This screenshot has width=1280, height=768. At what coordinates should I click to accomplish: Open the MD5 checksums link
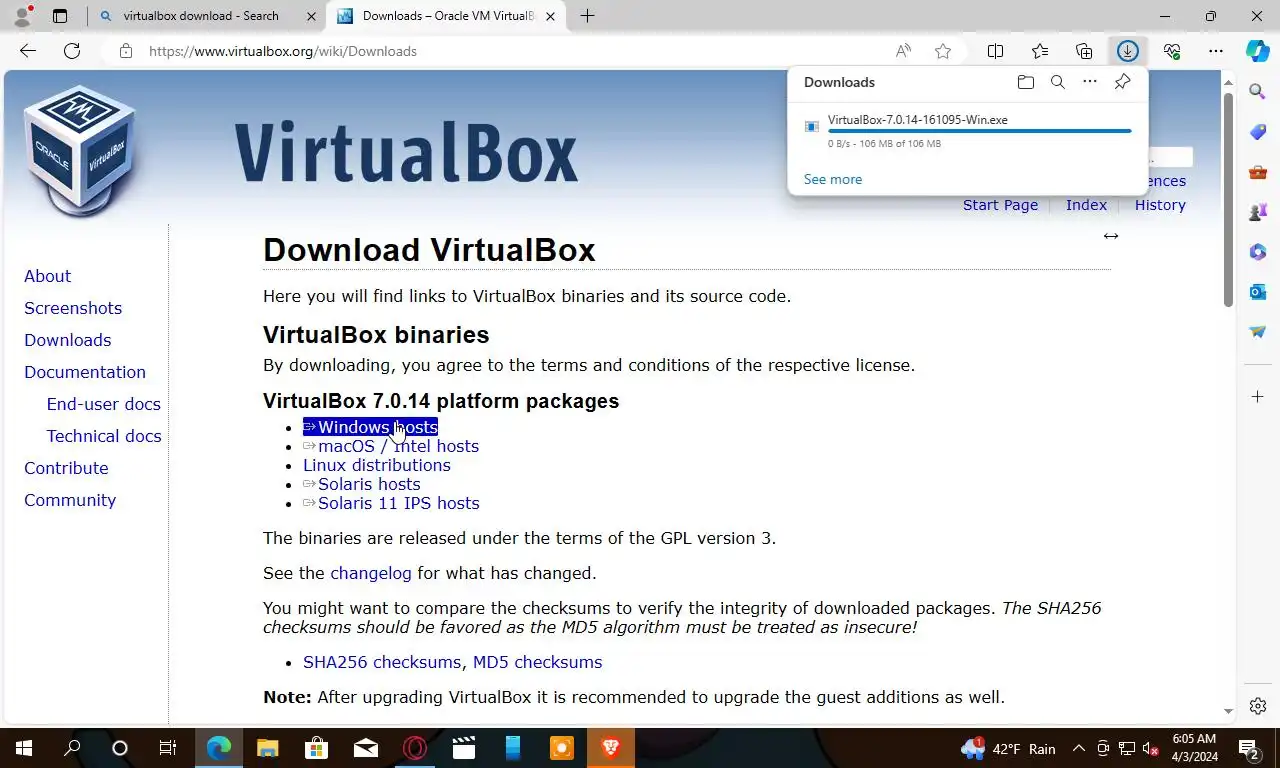coord(537,662)
